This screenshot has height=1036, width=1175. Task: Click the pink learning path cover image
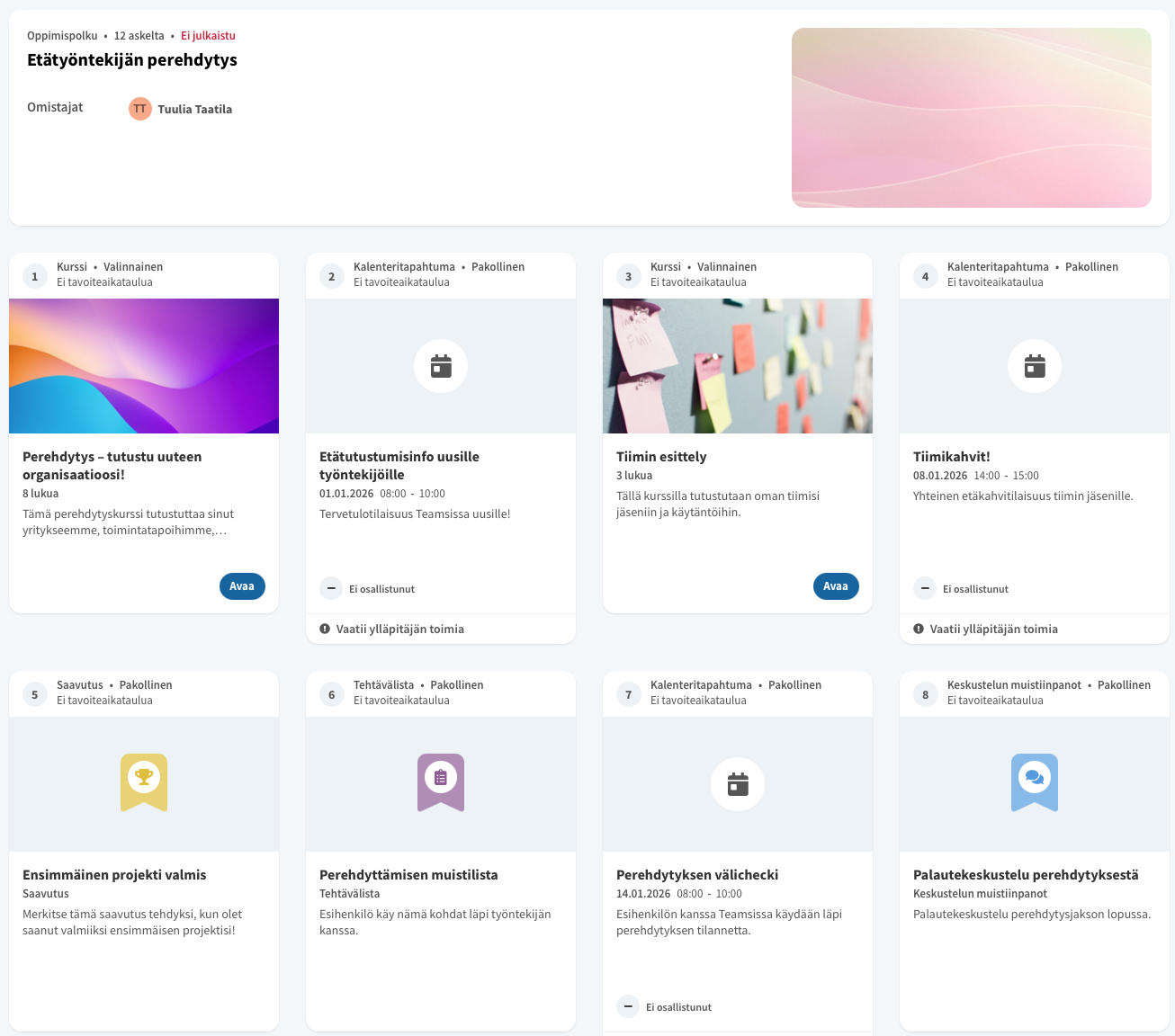tap(971, 118)
